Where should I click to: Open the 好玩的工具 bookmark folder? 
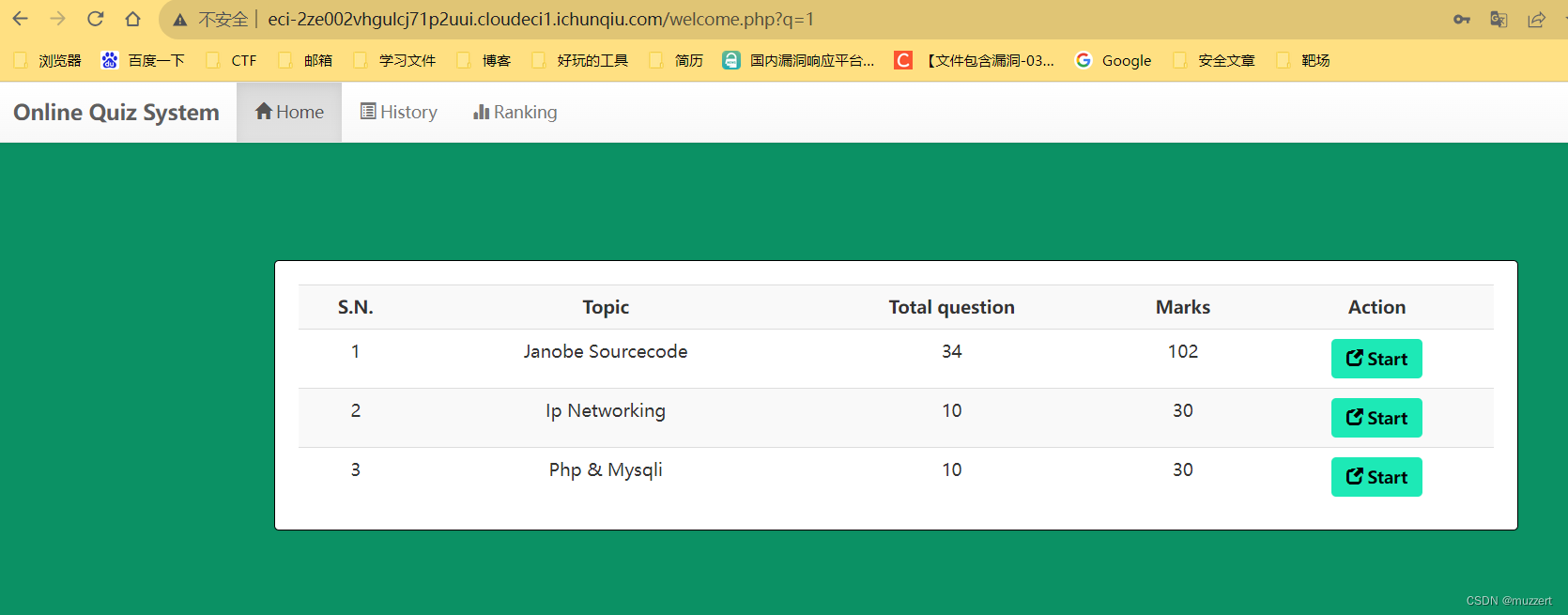(580, 60)
